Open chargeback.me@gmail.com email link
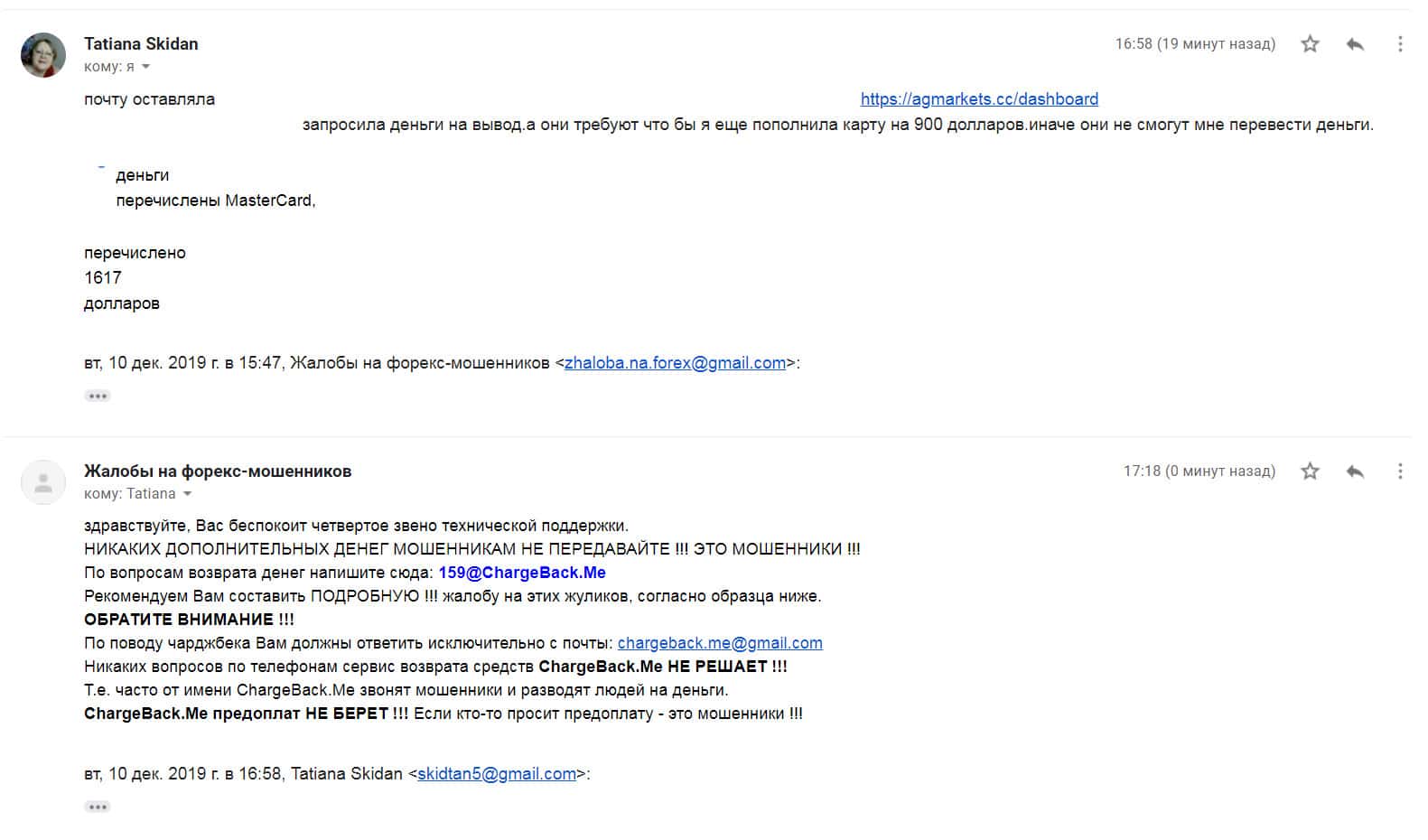 pyautogui.click(x=720, y=643)
